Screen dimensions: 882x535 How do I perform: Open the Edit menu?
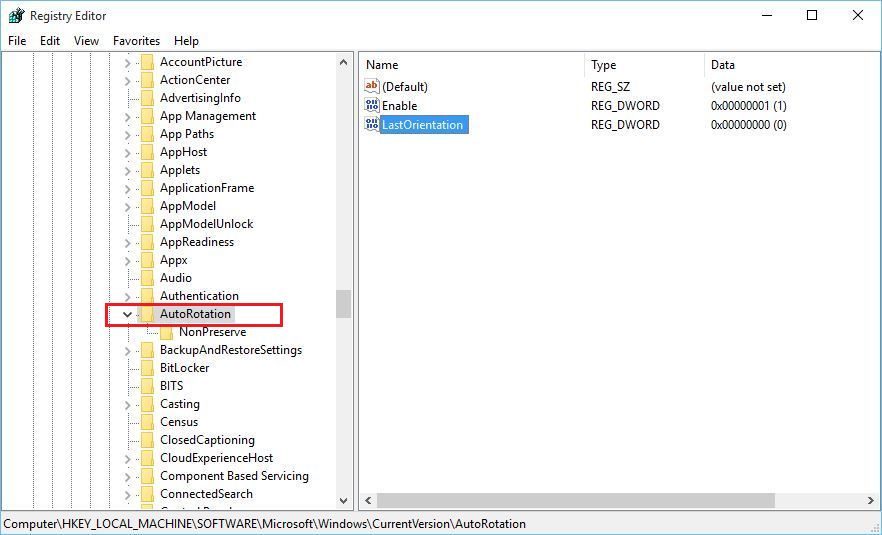(x=50, y=41)
